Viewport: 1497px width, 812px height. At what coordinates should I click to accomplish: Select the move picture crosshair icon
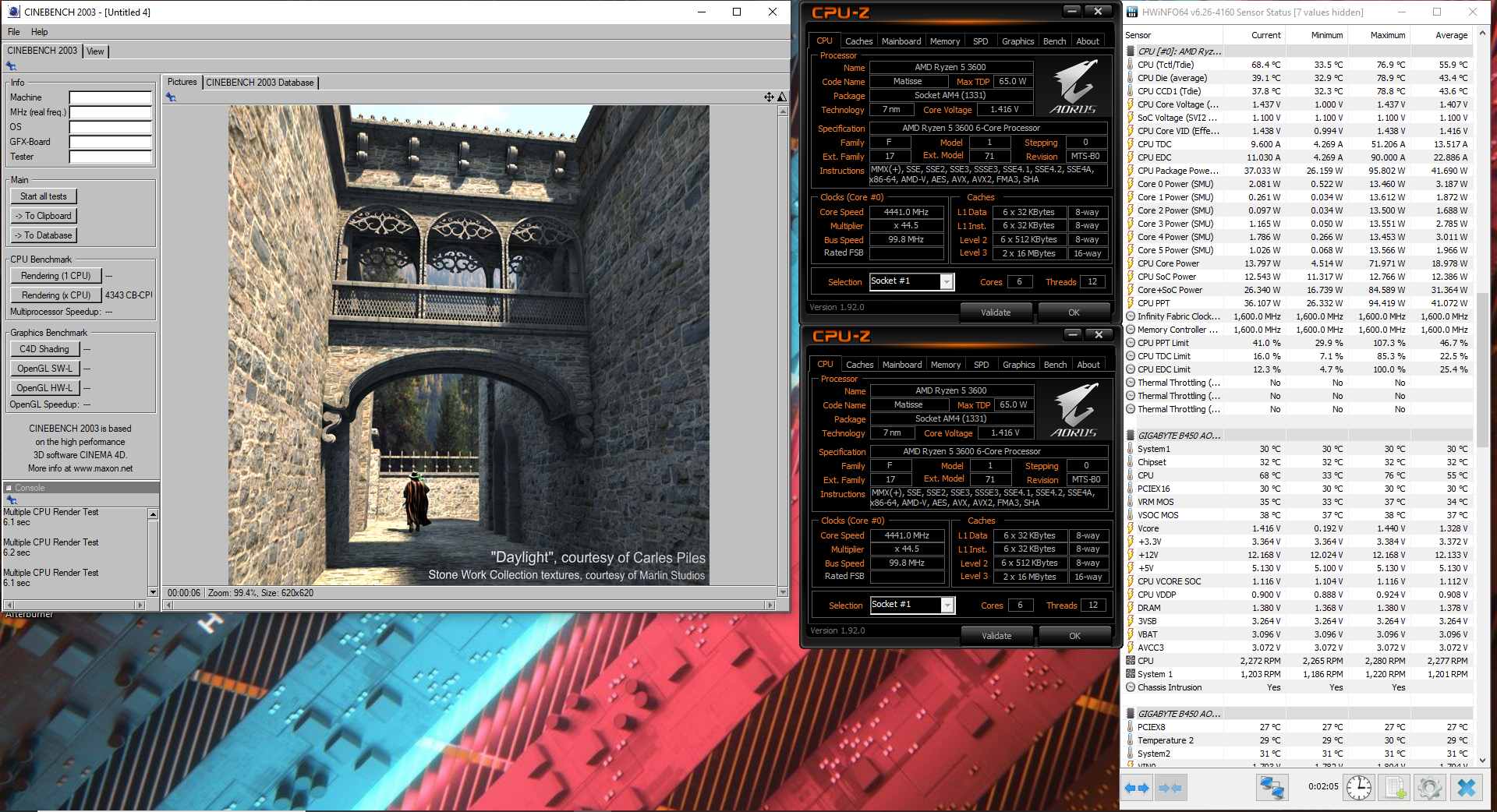coord(769,97)
